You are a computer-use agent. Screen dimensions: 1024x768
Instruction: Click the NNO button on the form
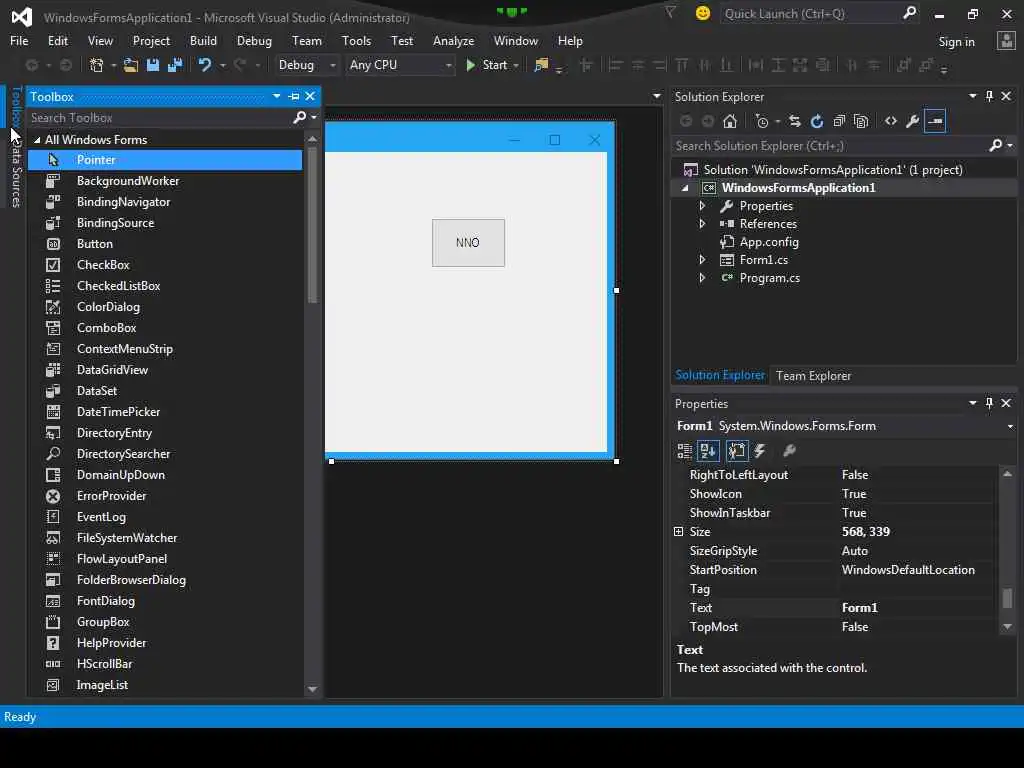click(468, 242)
